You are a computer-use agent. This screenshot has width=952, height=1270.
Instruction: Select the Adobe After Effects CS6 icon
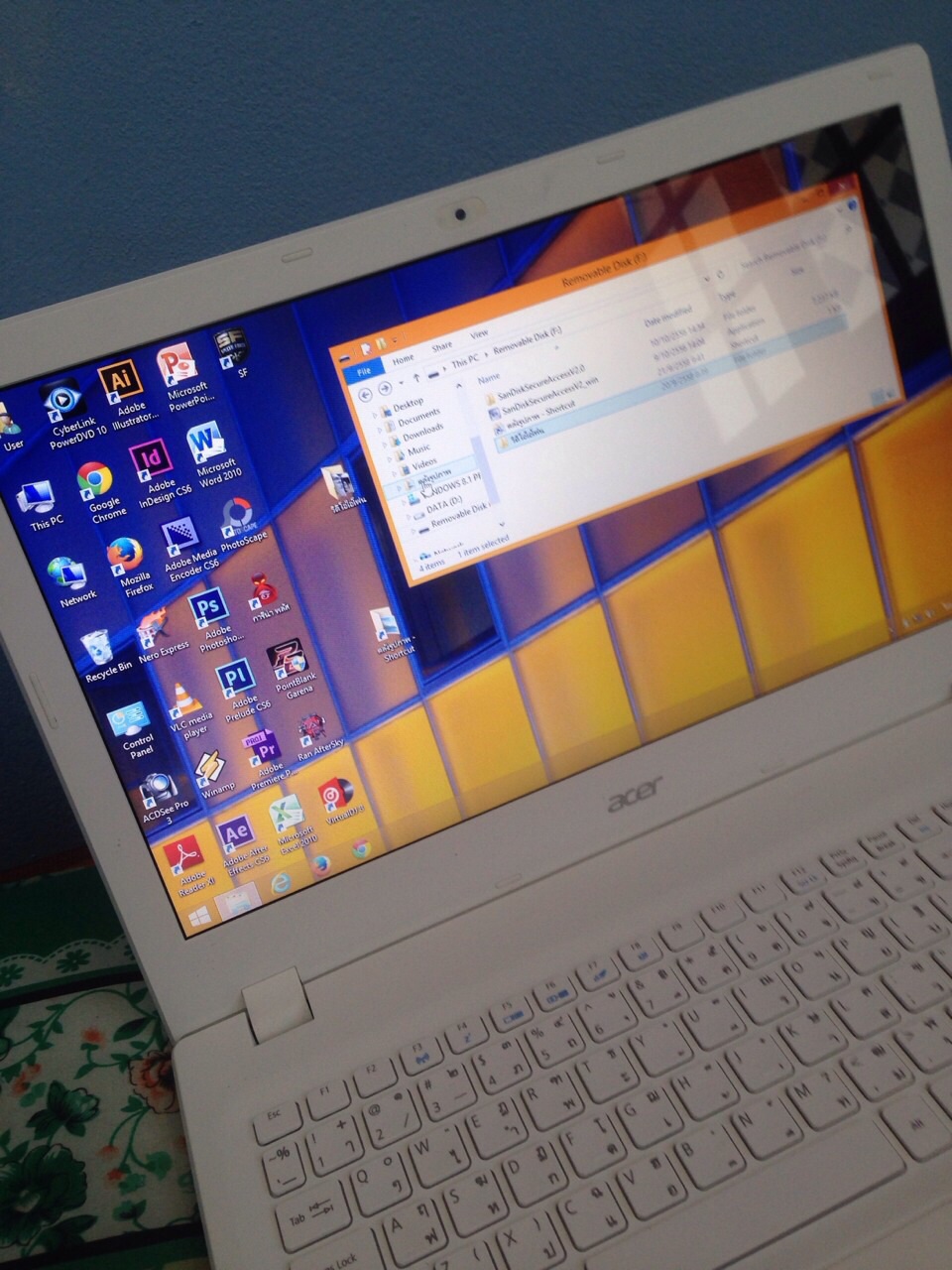click(242, 845)
